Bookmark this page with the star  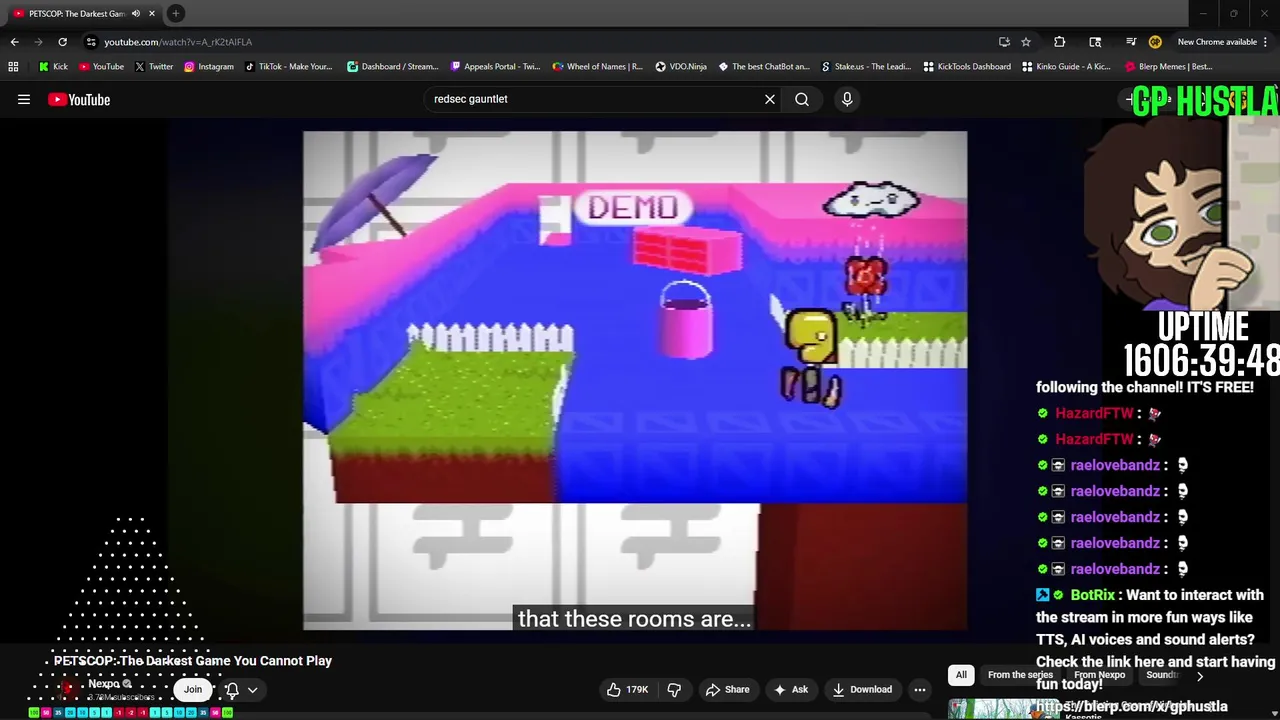(1026, 42)
